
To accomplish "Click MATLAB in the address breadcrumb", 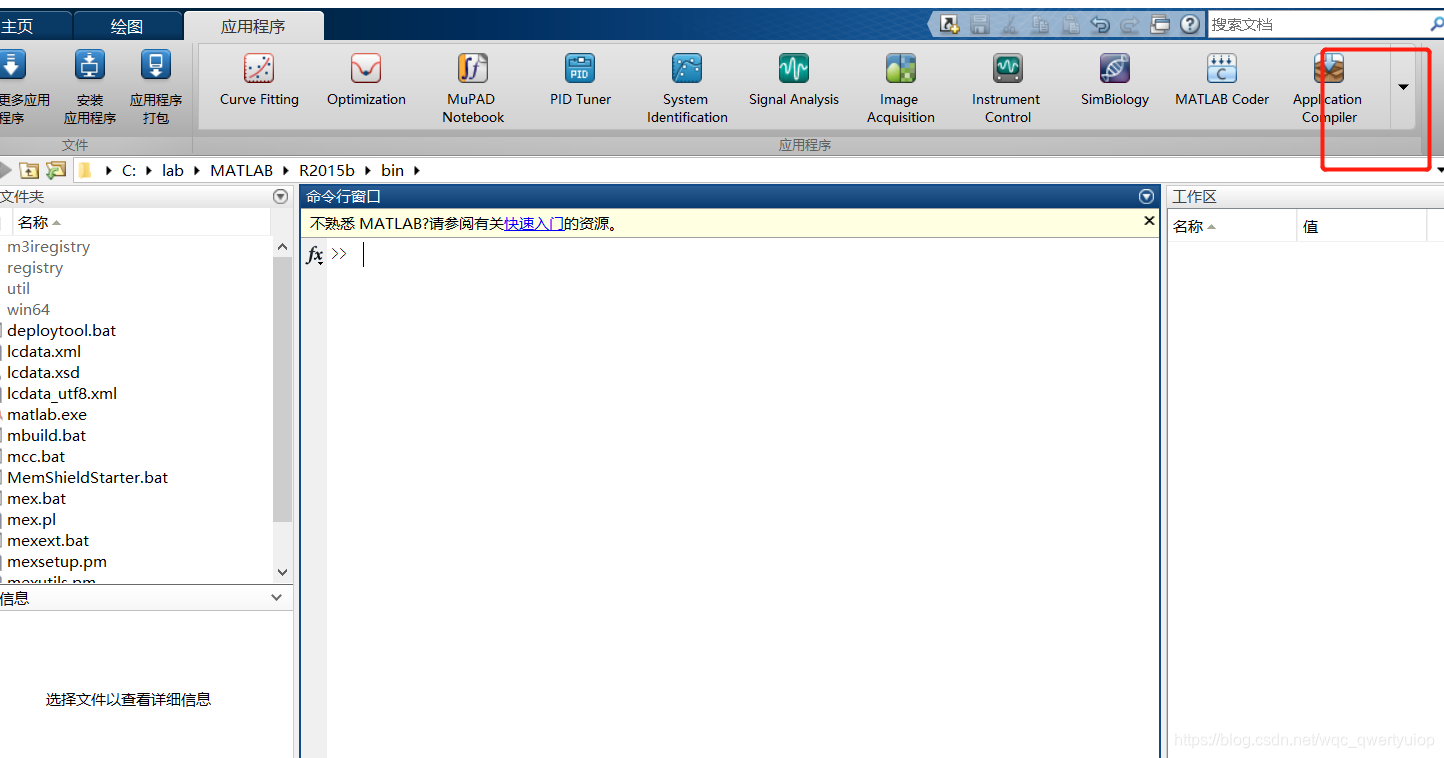I will pyautogui.click(x=241, y=171).
